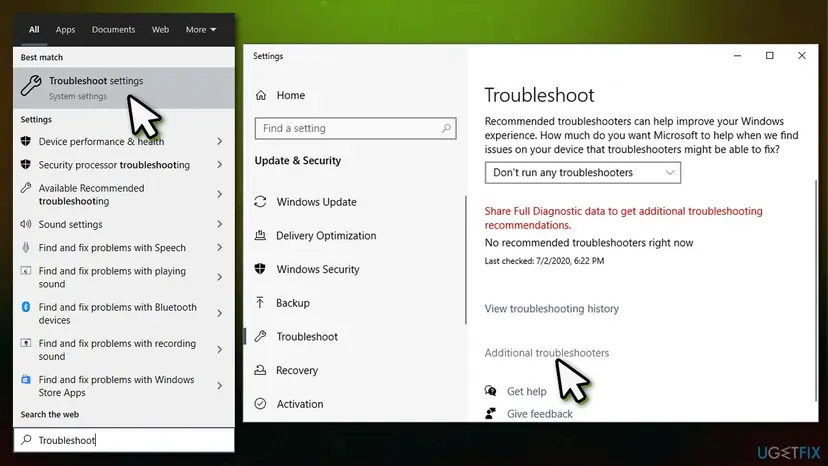
Task: Click Windows Security shield icon in sidebar
Action: tap(260, 269)
